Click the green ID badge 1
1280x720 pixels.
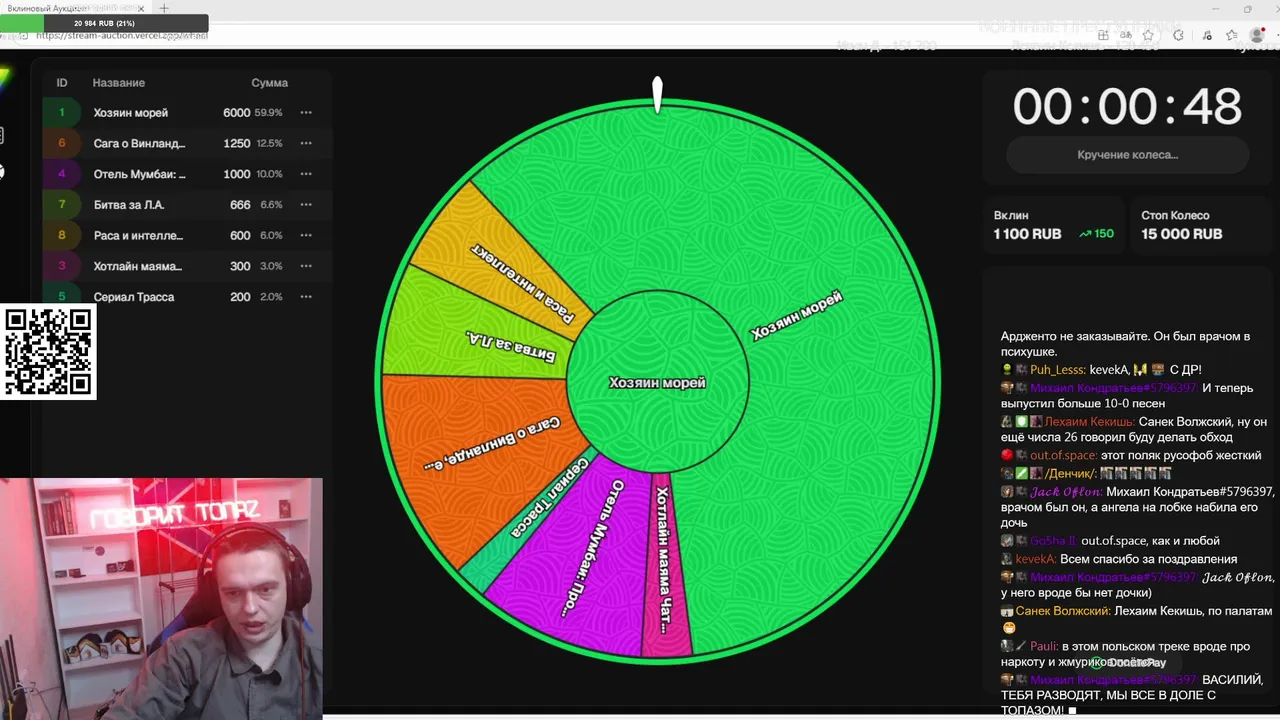[62, 113]
